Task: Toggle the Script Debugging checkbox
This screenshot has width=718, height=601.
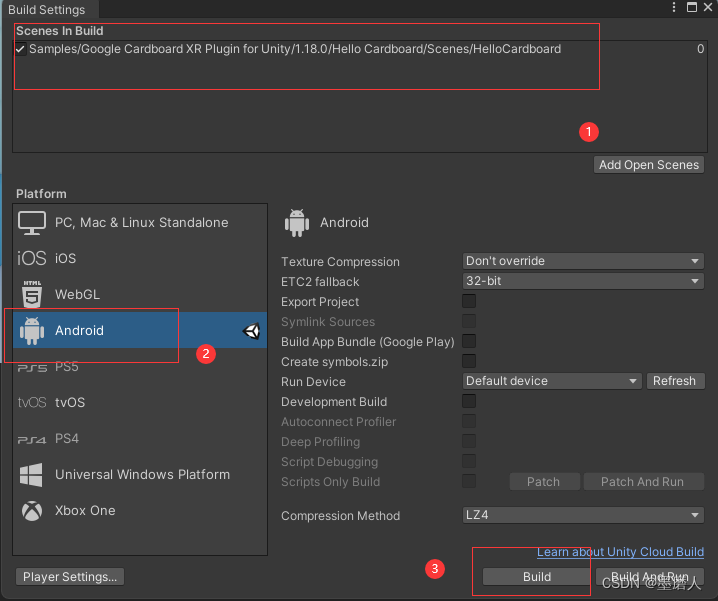Action: [x=469, y=461]
